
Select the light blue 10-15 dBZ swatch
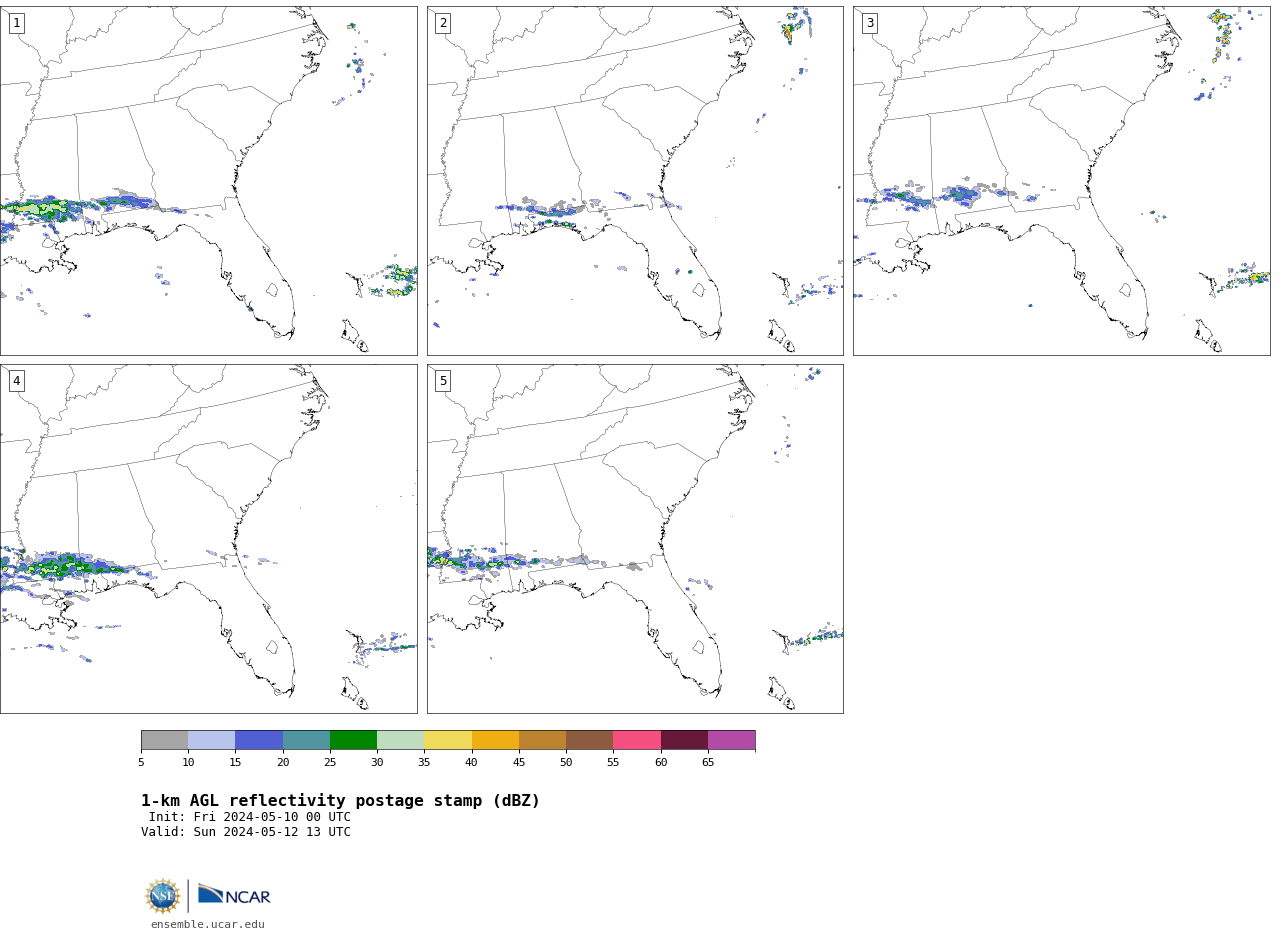[x=212, y=740]
